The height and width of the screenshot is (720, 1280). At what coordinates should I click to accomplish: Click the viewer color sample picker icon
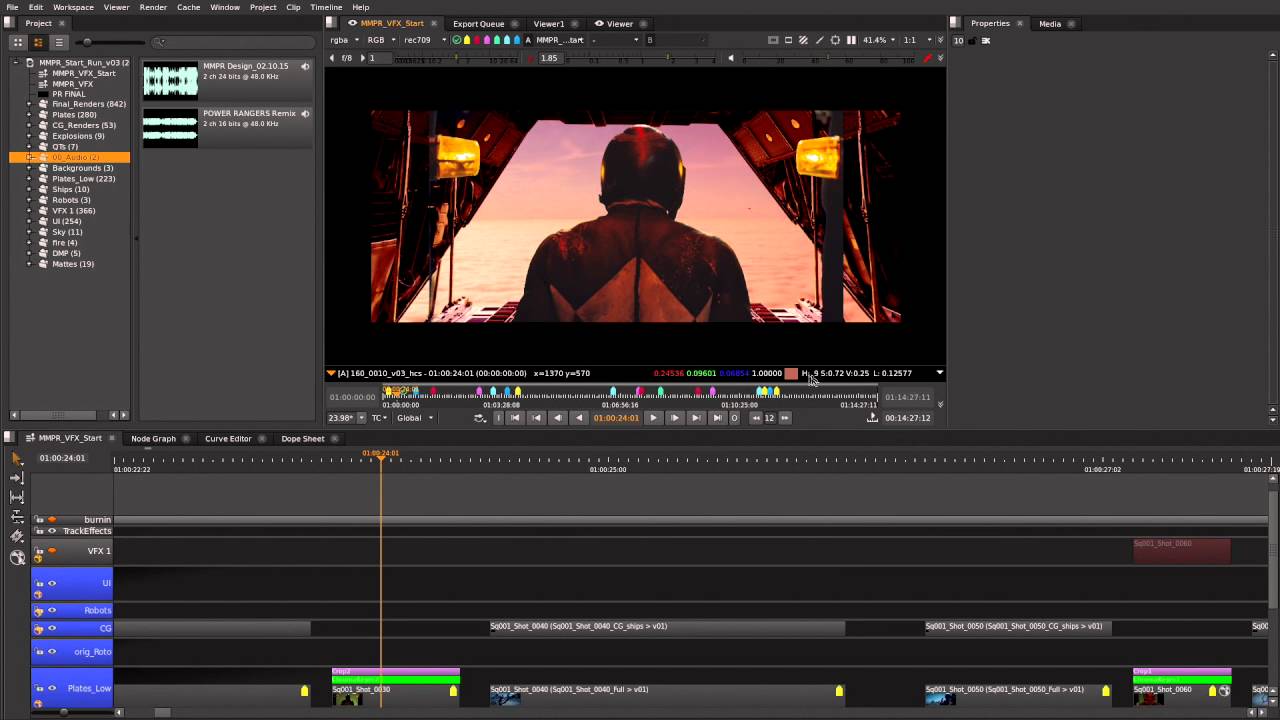click(819, 40)
